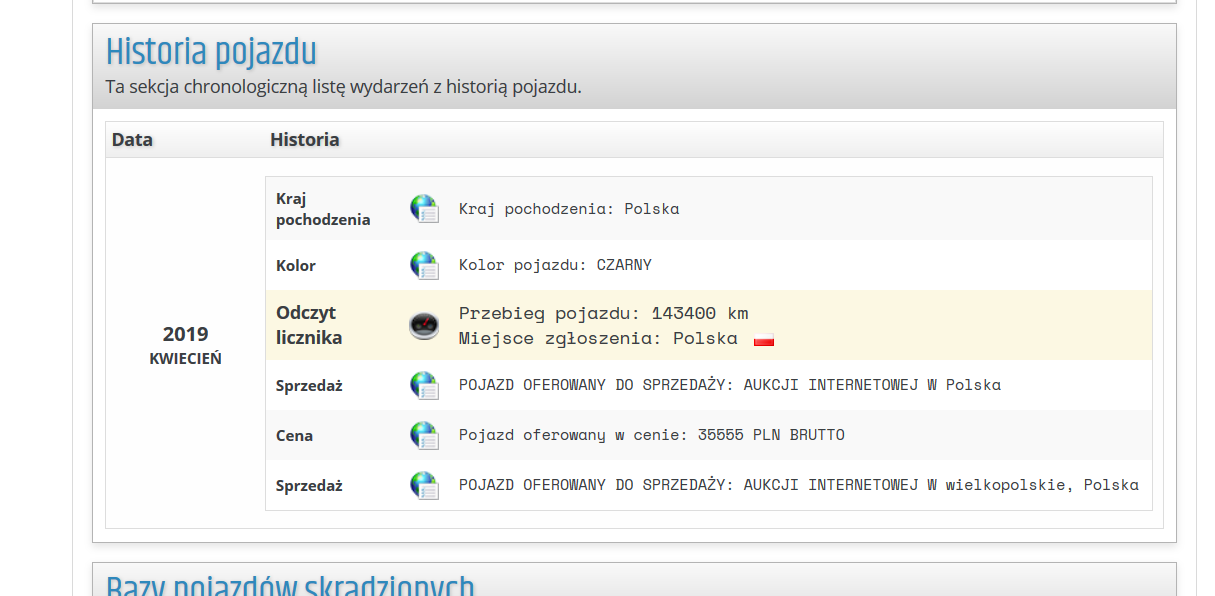This screenshot has height=596, width=1215.
Task: Click the section description under Historia pojazdu
Action: point(343,87)
